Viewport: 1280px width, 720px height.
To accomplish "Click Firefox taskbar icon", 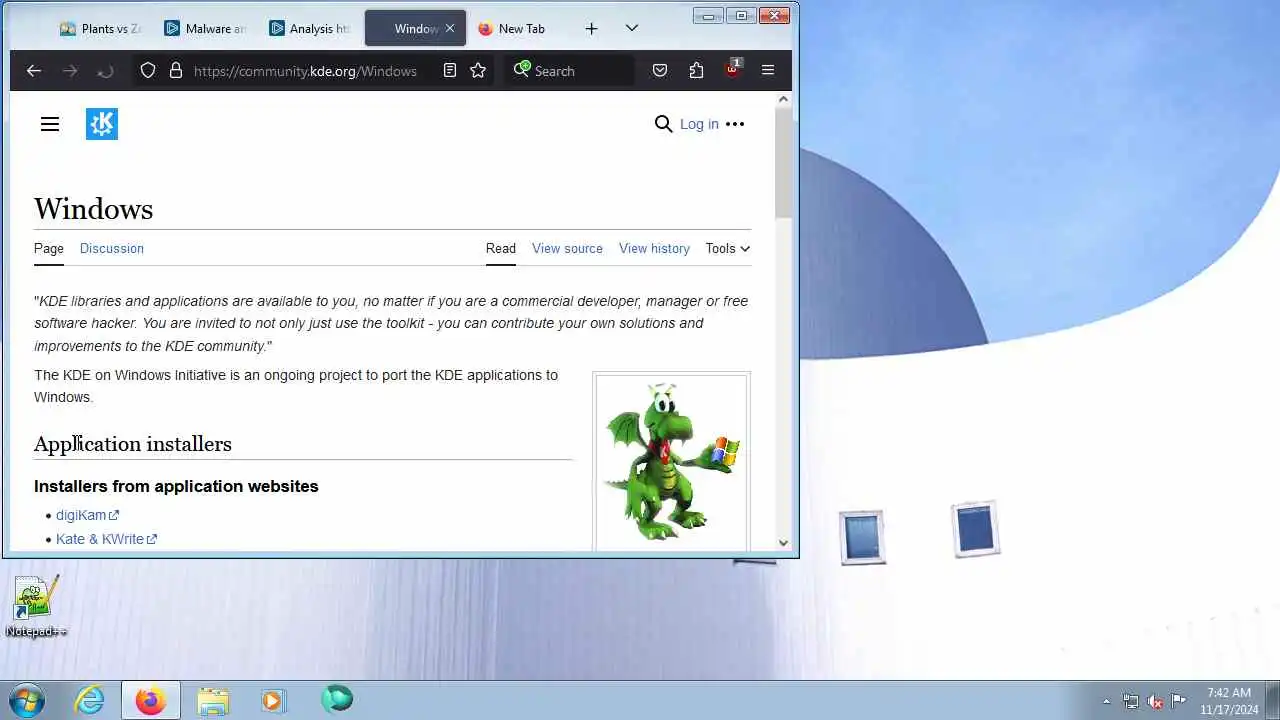I will point(151,700).
